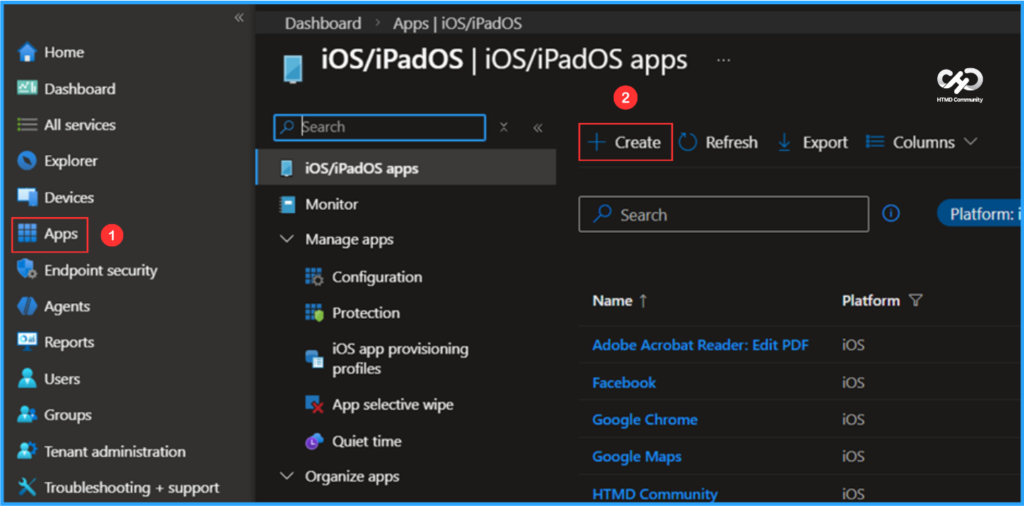The width and height of the screenshot is (1024, 506).
Task: Select iOS/iPadOS apps menu item
Action: [406, 168]
